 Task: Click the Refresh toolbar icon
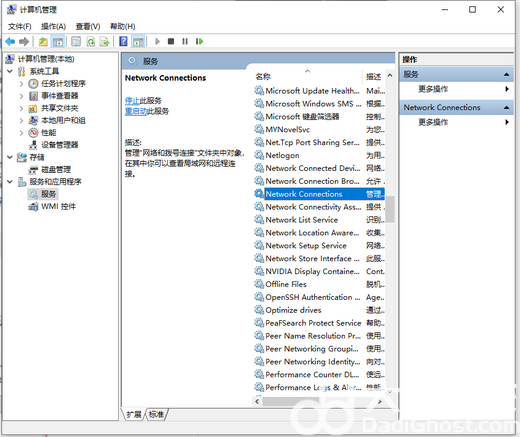[x=90, y=42]
